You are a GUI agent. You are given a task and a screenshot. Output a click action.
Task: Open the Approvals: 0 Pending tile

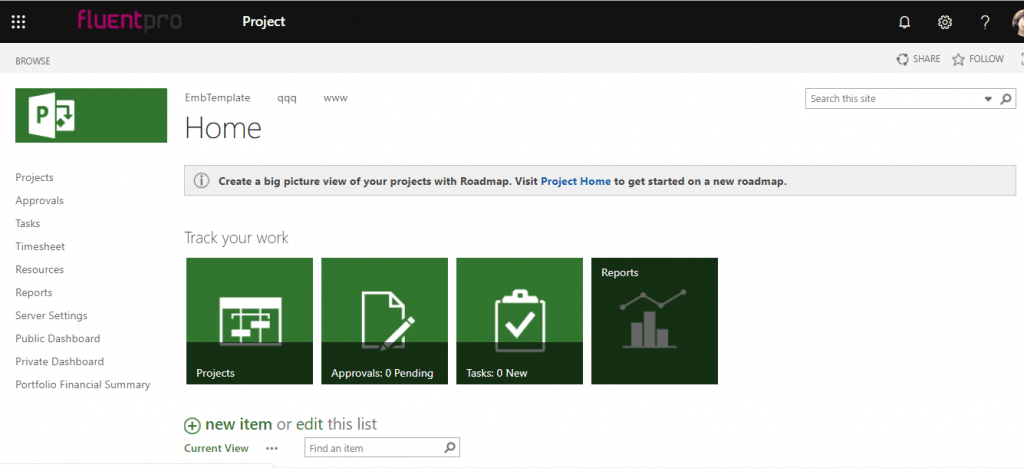tap(385, 321)
